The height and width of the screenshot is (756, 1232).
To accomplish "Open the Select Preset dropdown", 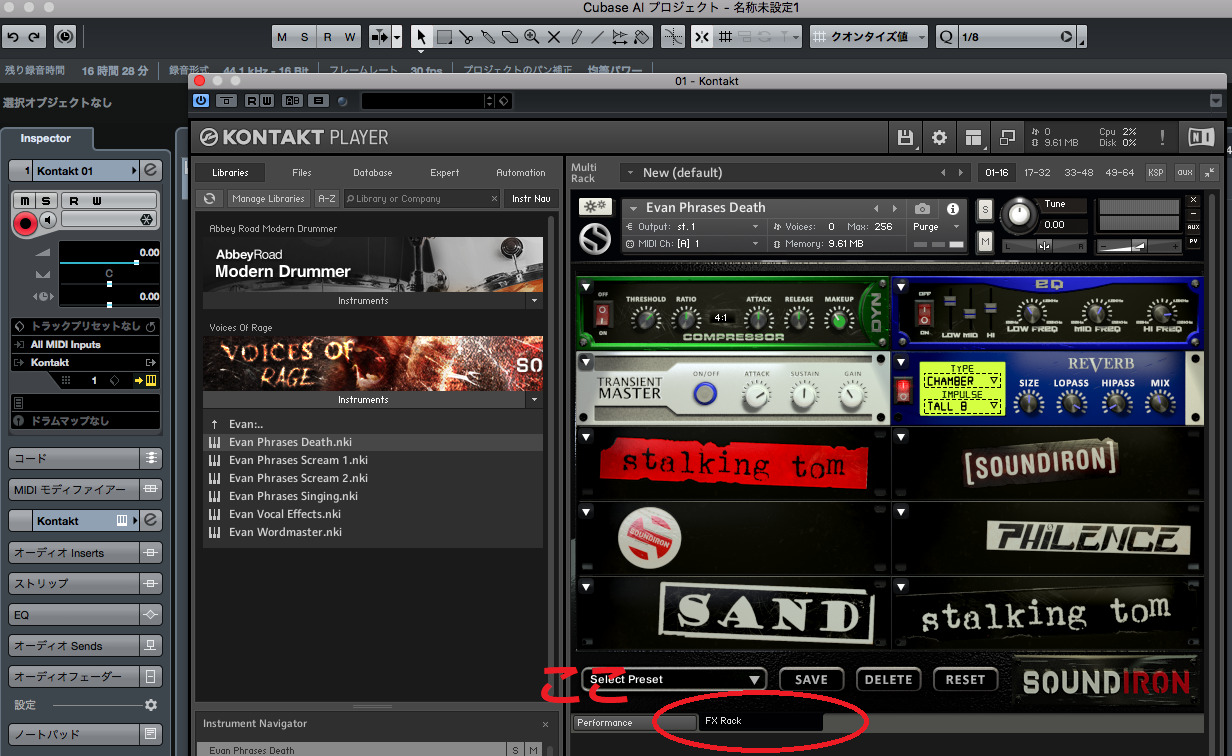I will click(x=674, y=680).
